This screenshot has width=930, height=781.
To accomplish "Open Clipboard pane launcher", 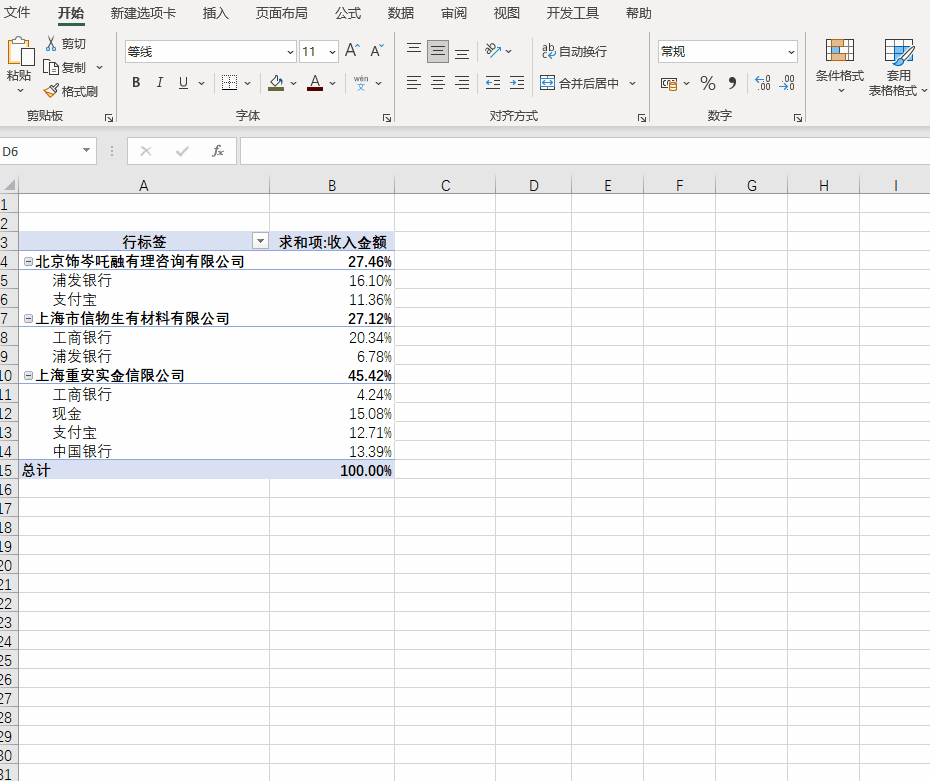I will click(x=109, y=118).
